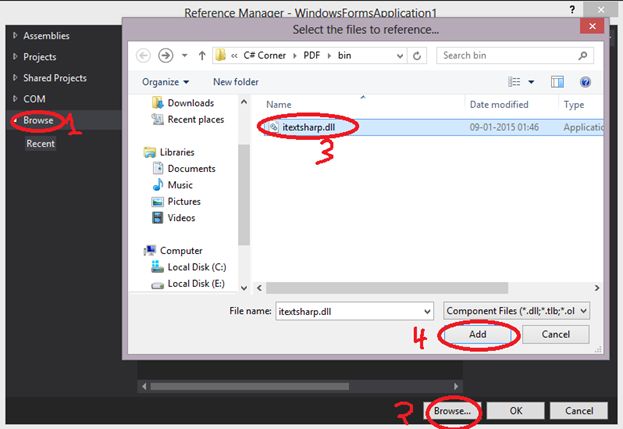Click the folder icon in address bar

tap(221, 55)
